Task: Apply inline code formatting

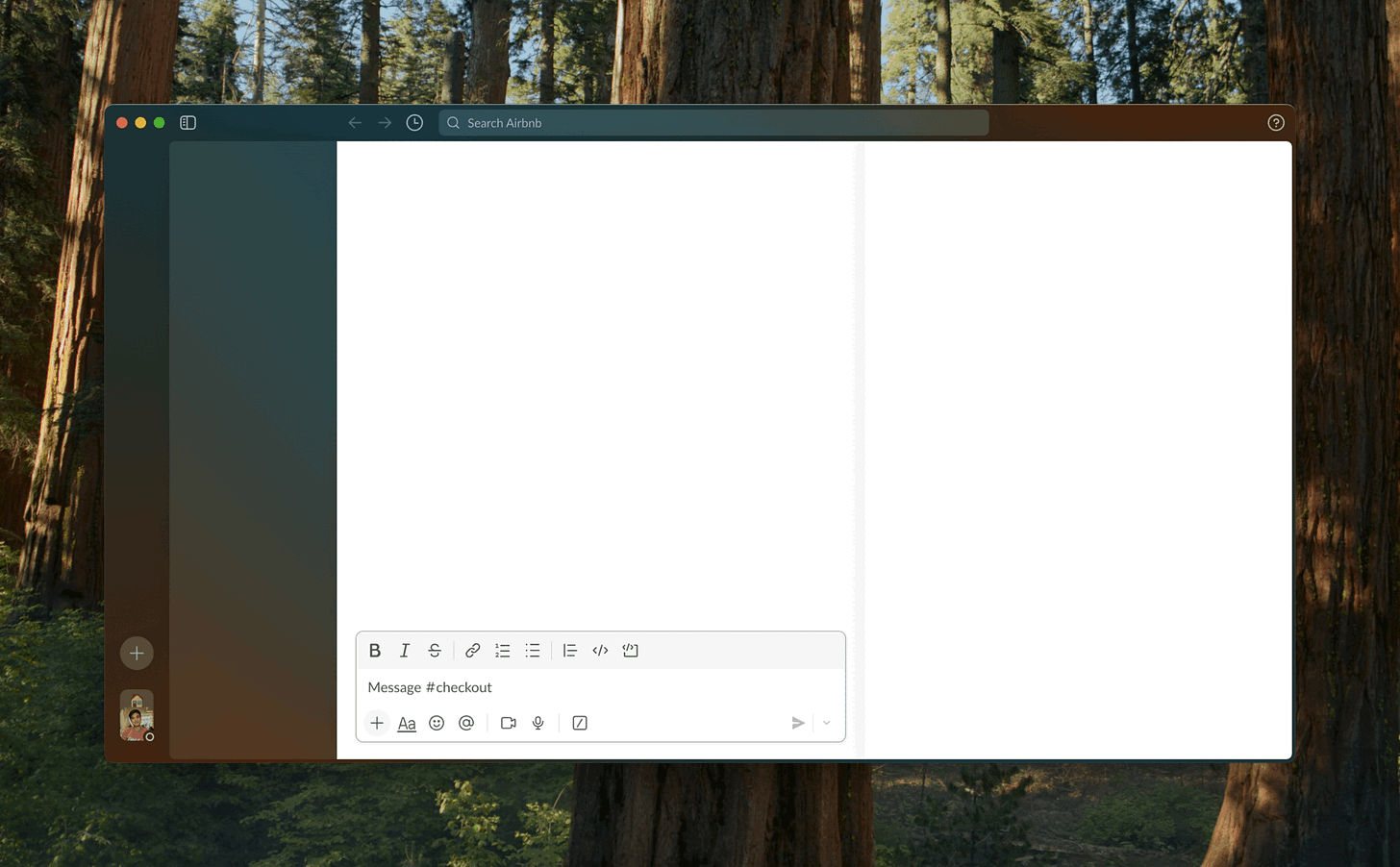Action: 600,651
